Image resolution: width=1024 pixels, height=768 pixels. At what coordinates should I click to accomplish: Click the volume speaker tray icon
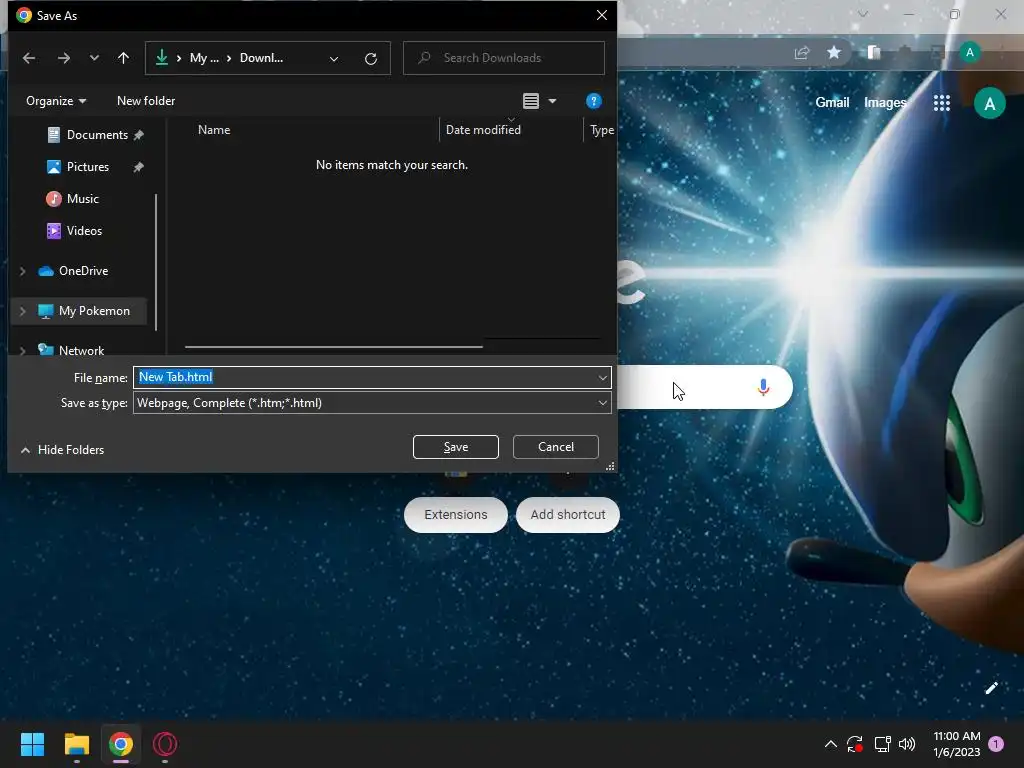tap(907, 744)
